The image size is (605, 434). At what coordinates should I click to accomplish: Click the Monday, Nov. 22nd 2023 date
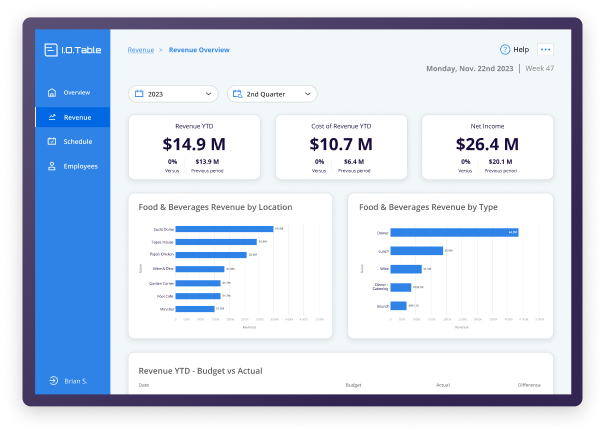coord(470,69)
